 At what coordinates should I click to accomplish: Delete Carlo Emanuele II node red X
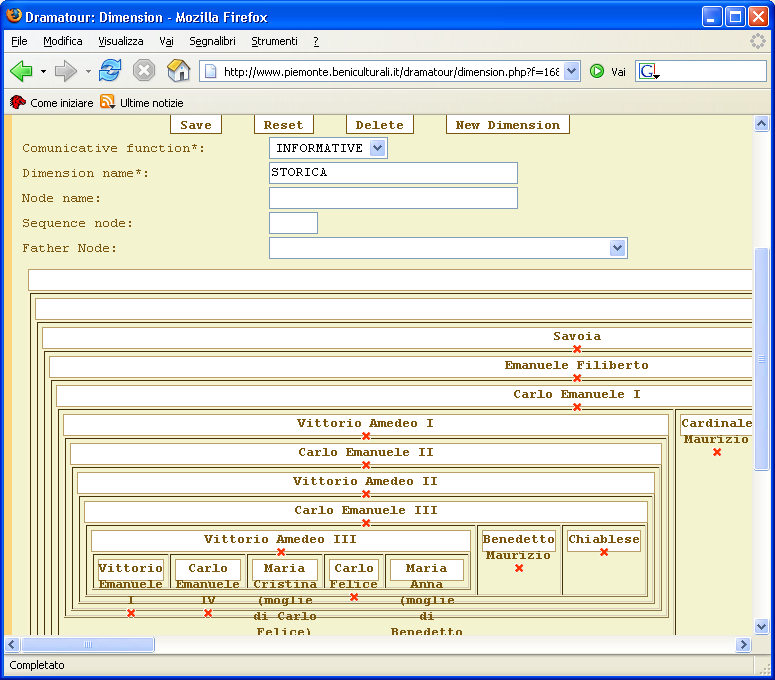pos(366,465)
